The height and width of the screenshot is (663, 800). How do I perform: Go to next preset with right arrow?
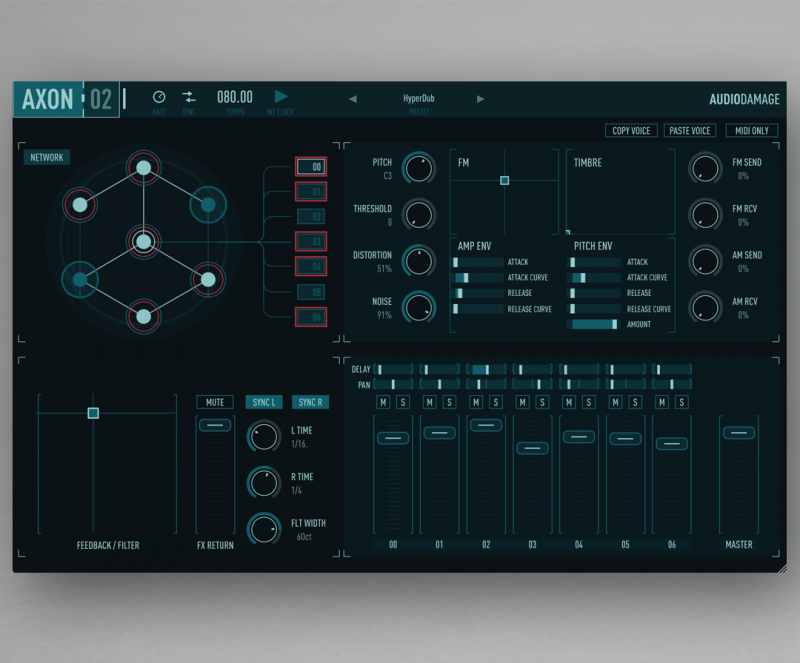click(480, 99)
